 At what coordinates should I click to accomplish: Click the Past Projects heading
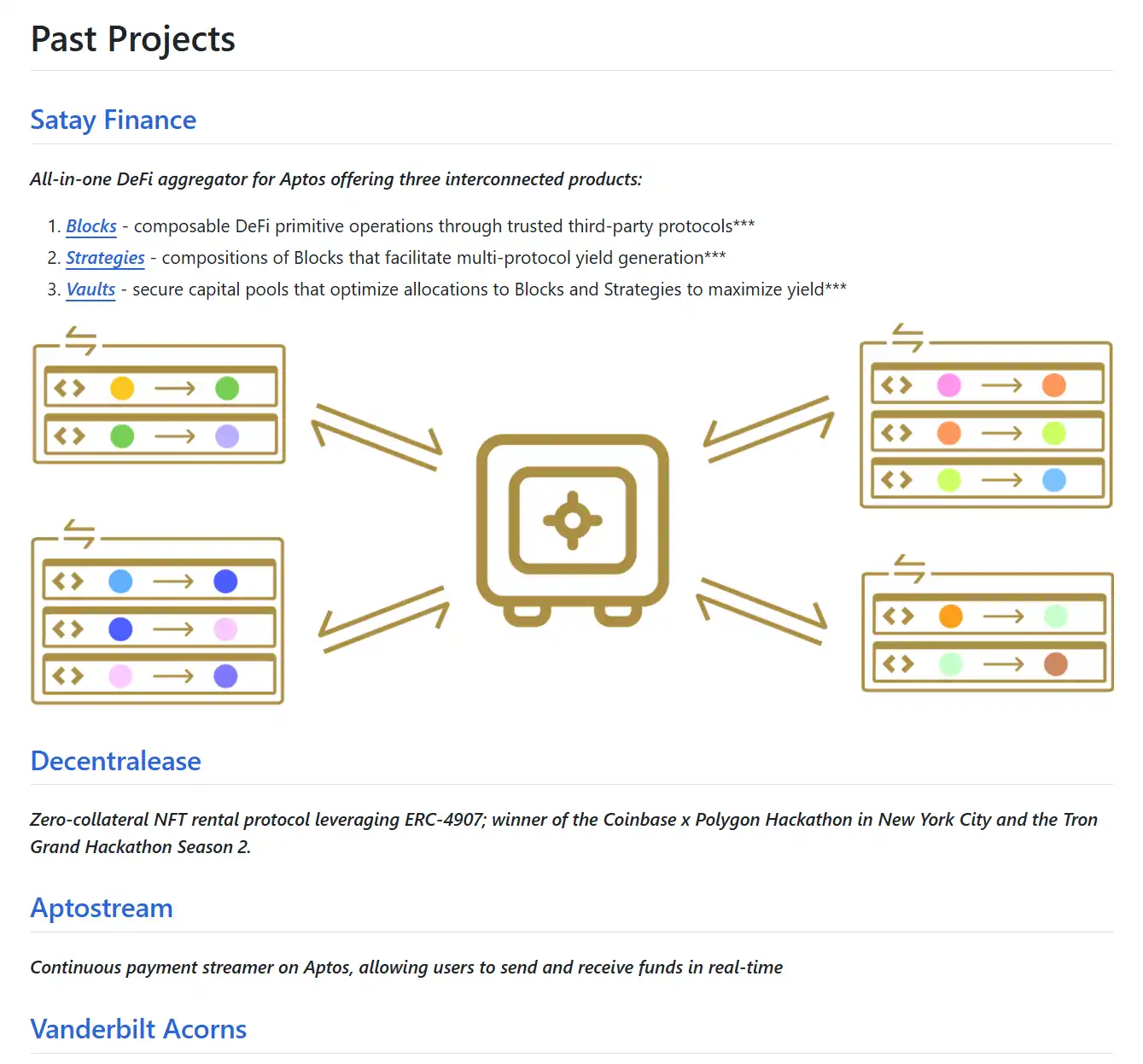coord(133,39)
